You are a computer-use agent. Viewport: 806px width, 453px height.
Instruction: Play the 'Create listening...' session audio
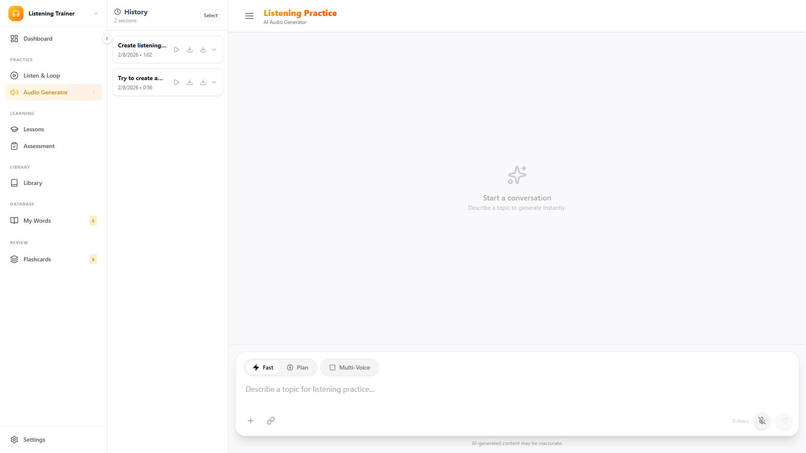click(176, 50)
